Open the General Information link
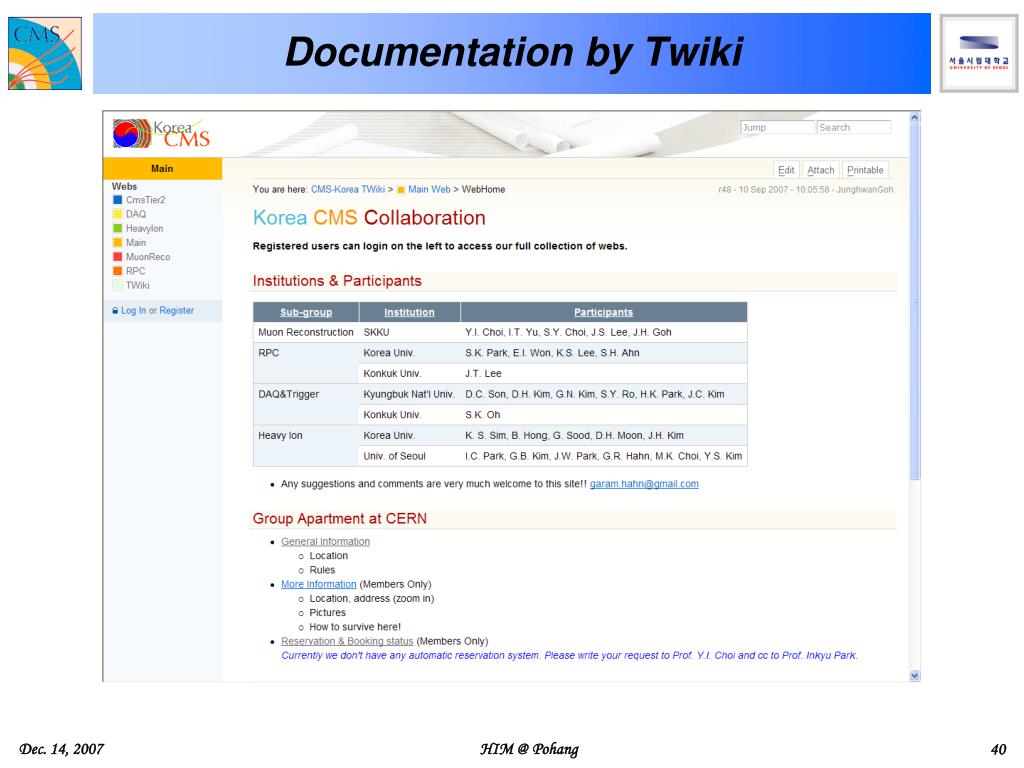 pyautogui.click(x=325, y=541)
